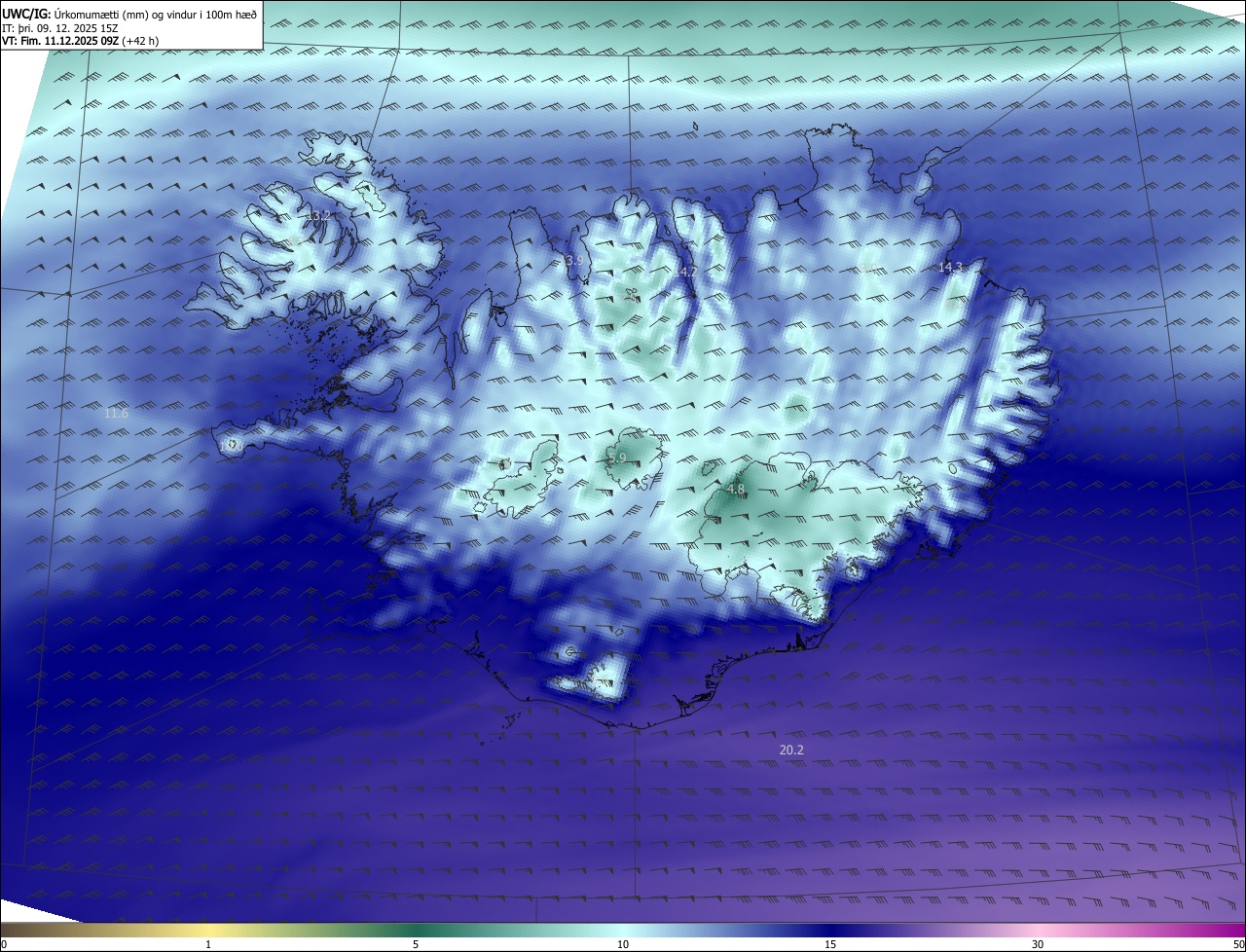Click the 11.6 value over the western sea
1246x952 pixels.
[116, 414]
